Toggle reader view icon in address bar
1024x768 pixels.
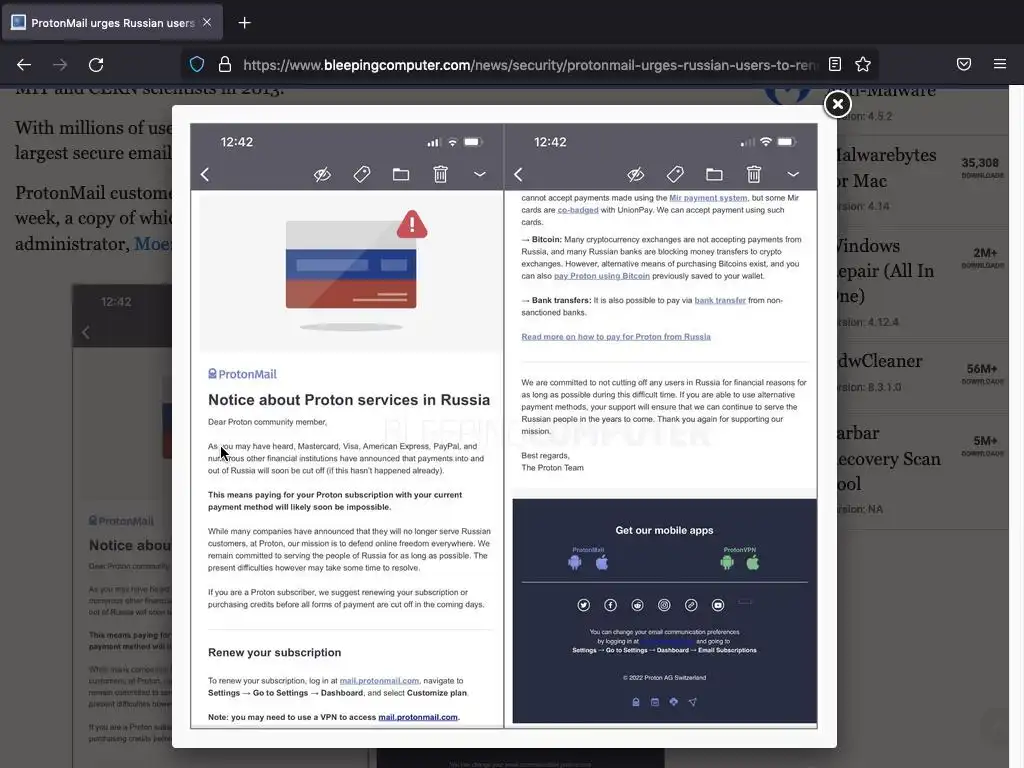[x=835, y=64]
